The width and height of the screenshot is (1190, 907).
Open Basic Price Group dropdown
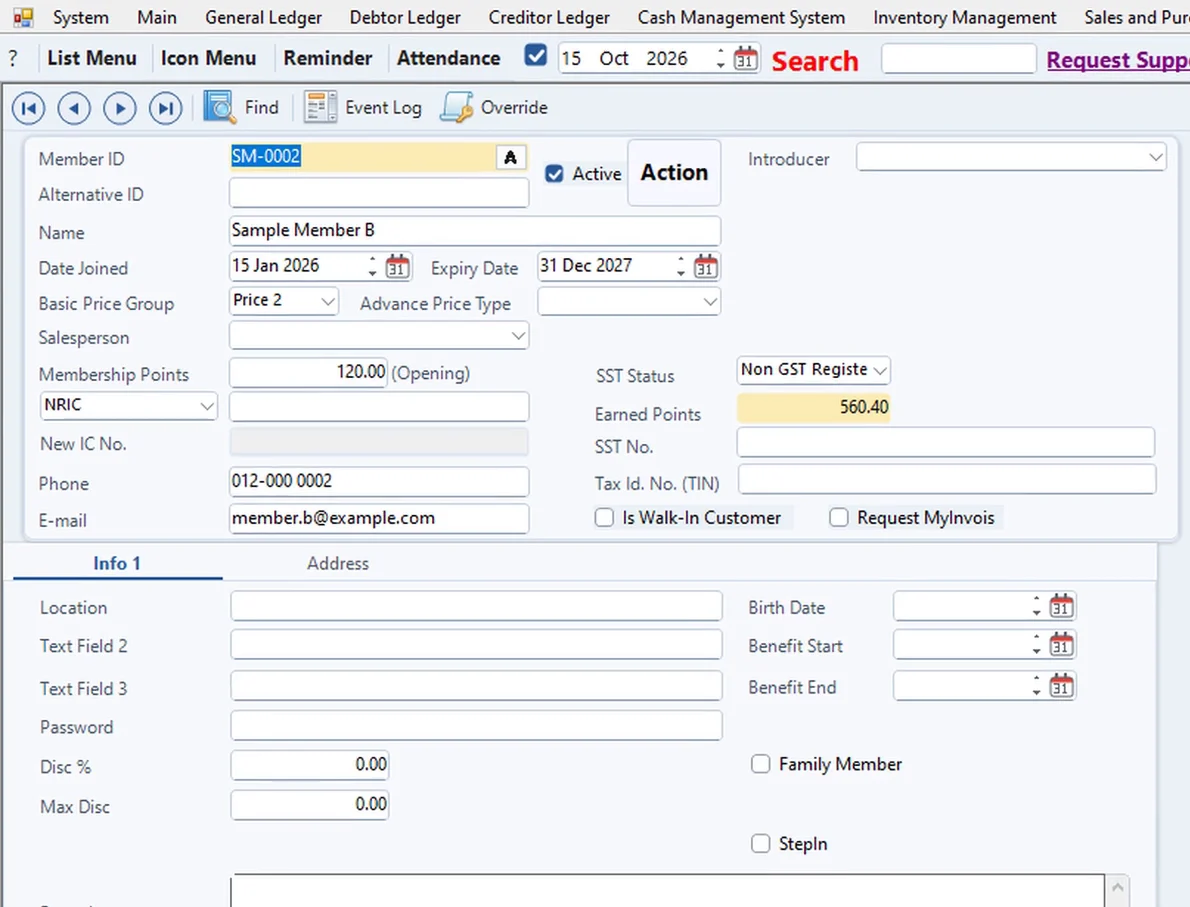[328, 301]
